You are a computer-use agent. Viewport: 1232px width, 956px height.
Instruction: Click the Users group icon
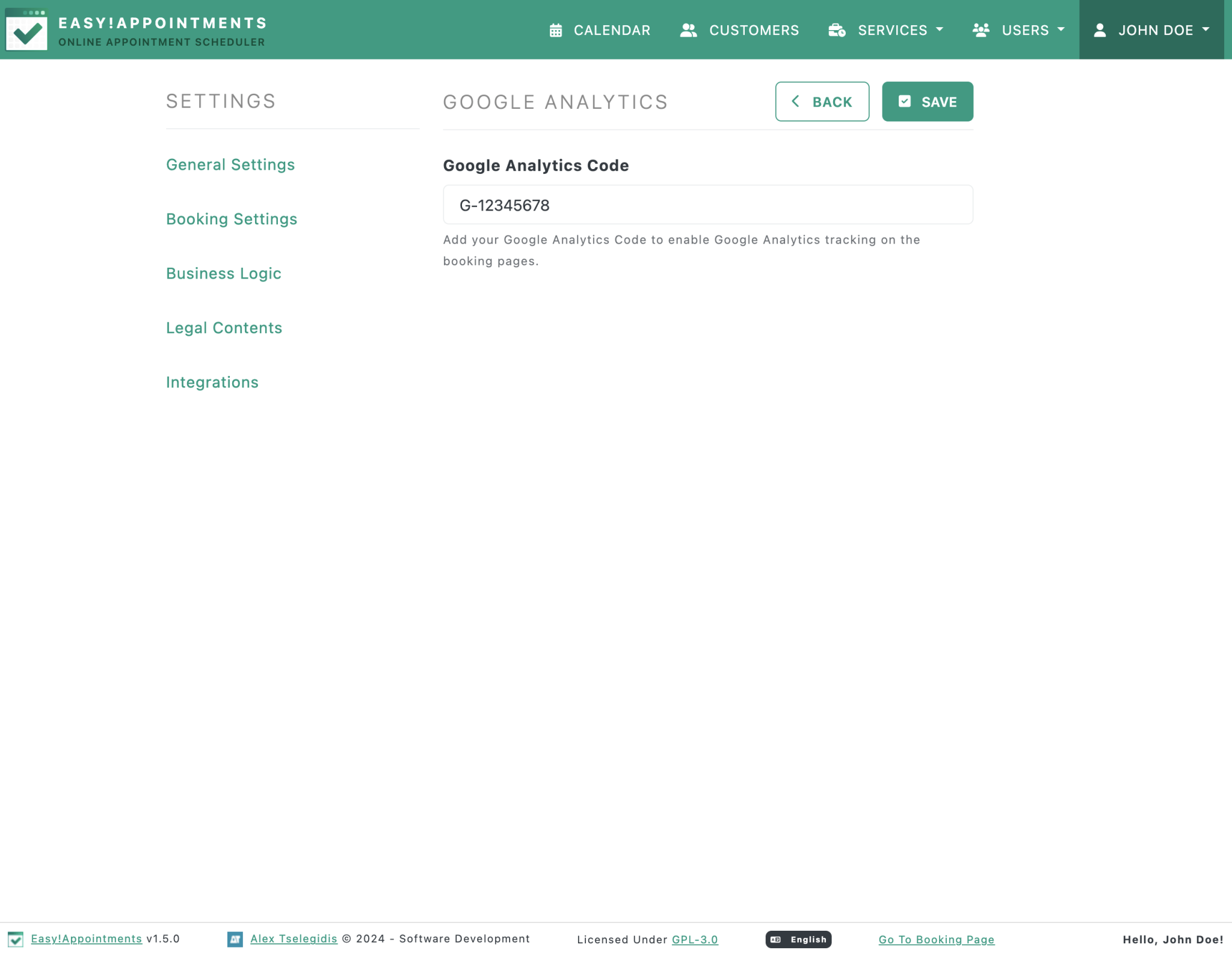point(980,29)
